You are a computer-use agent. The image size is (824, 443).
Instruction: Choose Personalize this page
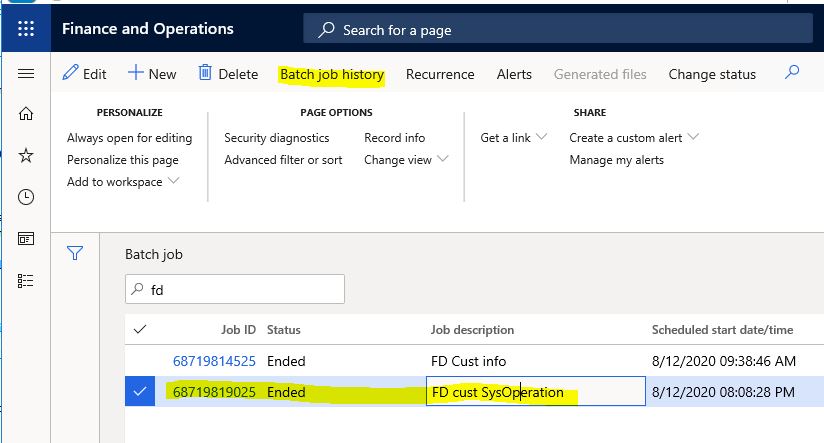[x=122, y=160]
